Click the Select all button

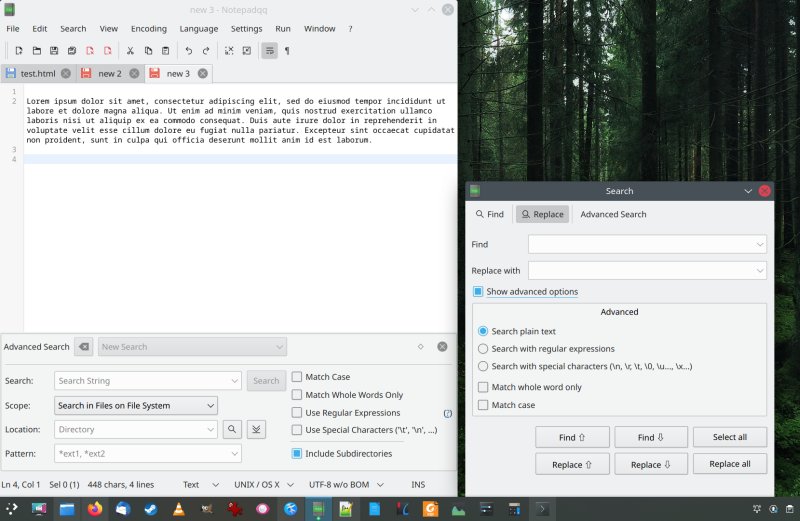click(729, 437)
